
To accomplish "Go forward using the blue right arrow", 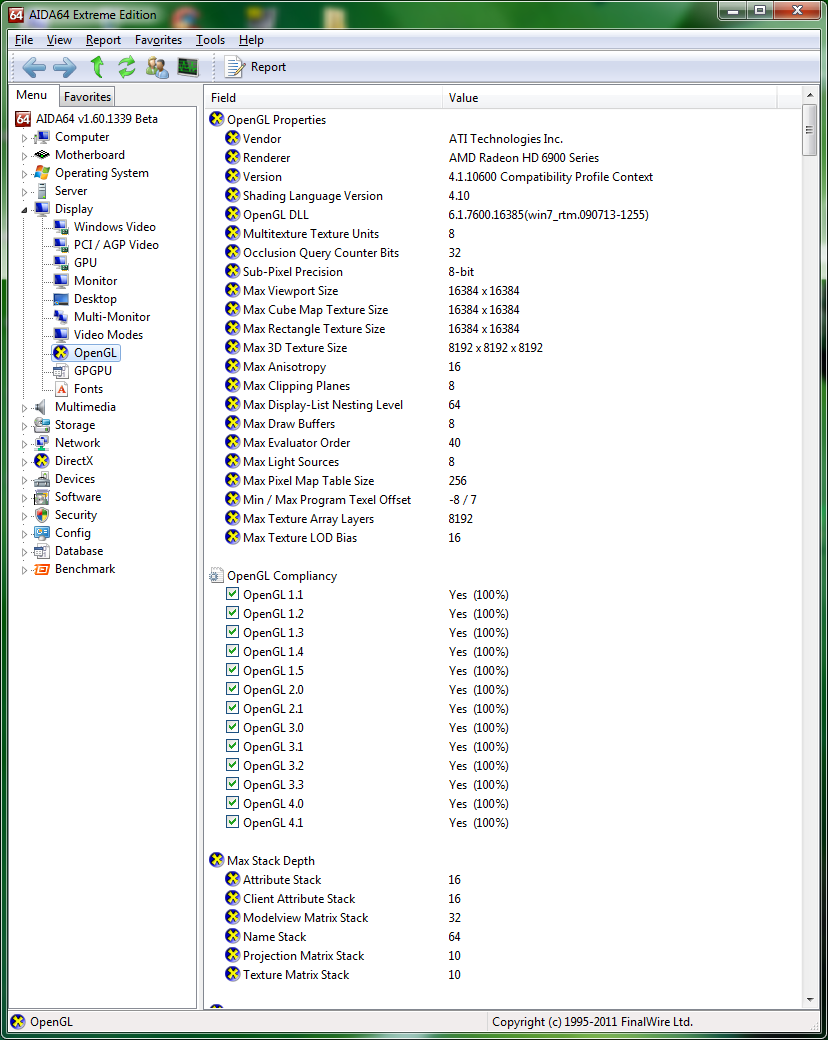I will tap(64, 67).
